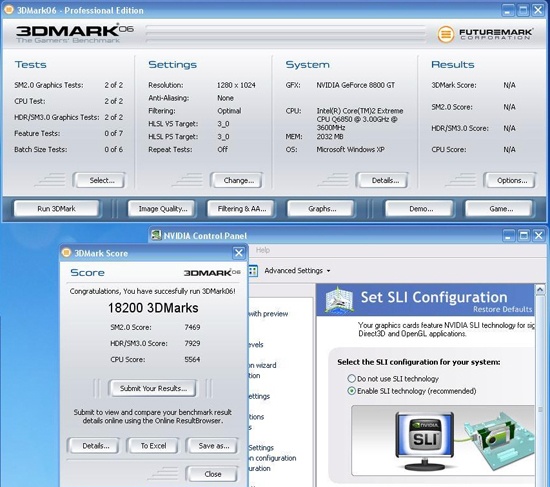This screenshot has height=487, width=550.
Task: Open Help menu in NVIDIA Control Panel
Action: 263,250
